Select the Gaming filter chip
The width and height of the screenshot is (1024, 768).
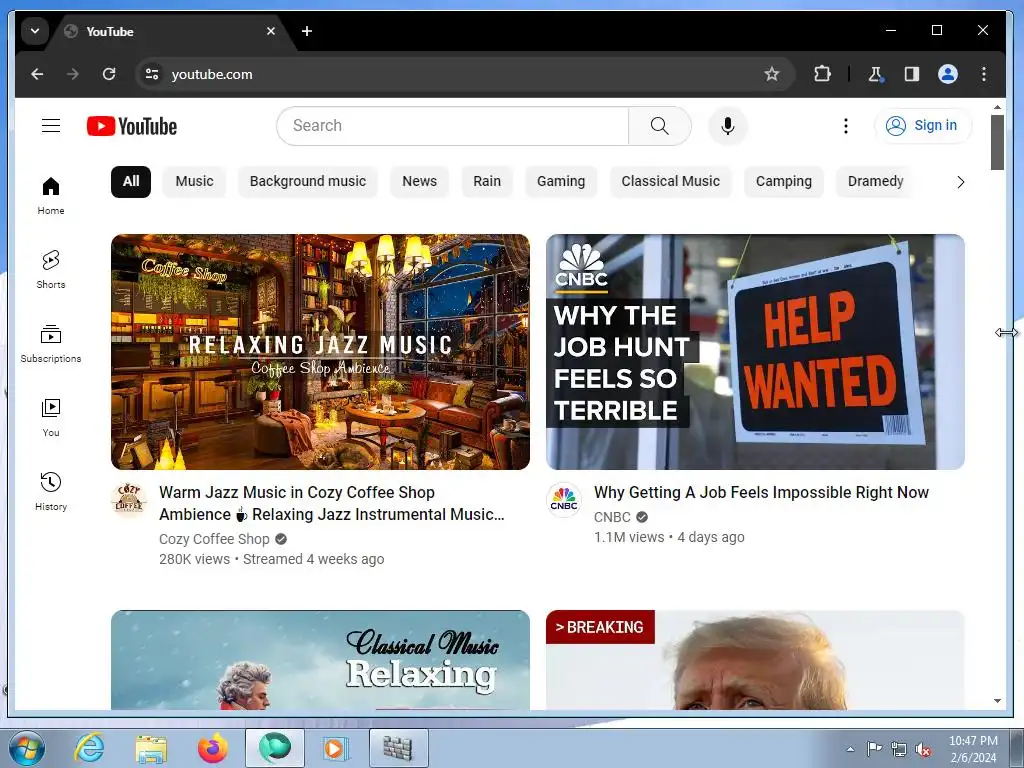tap(561, 182)
